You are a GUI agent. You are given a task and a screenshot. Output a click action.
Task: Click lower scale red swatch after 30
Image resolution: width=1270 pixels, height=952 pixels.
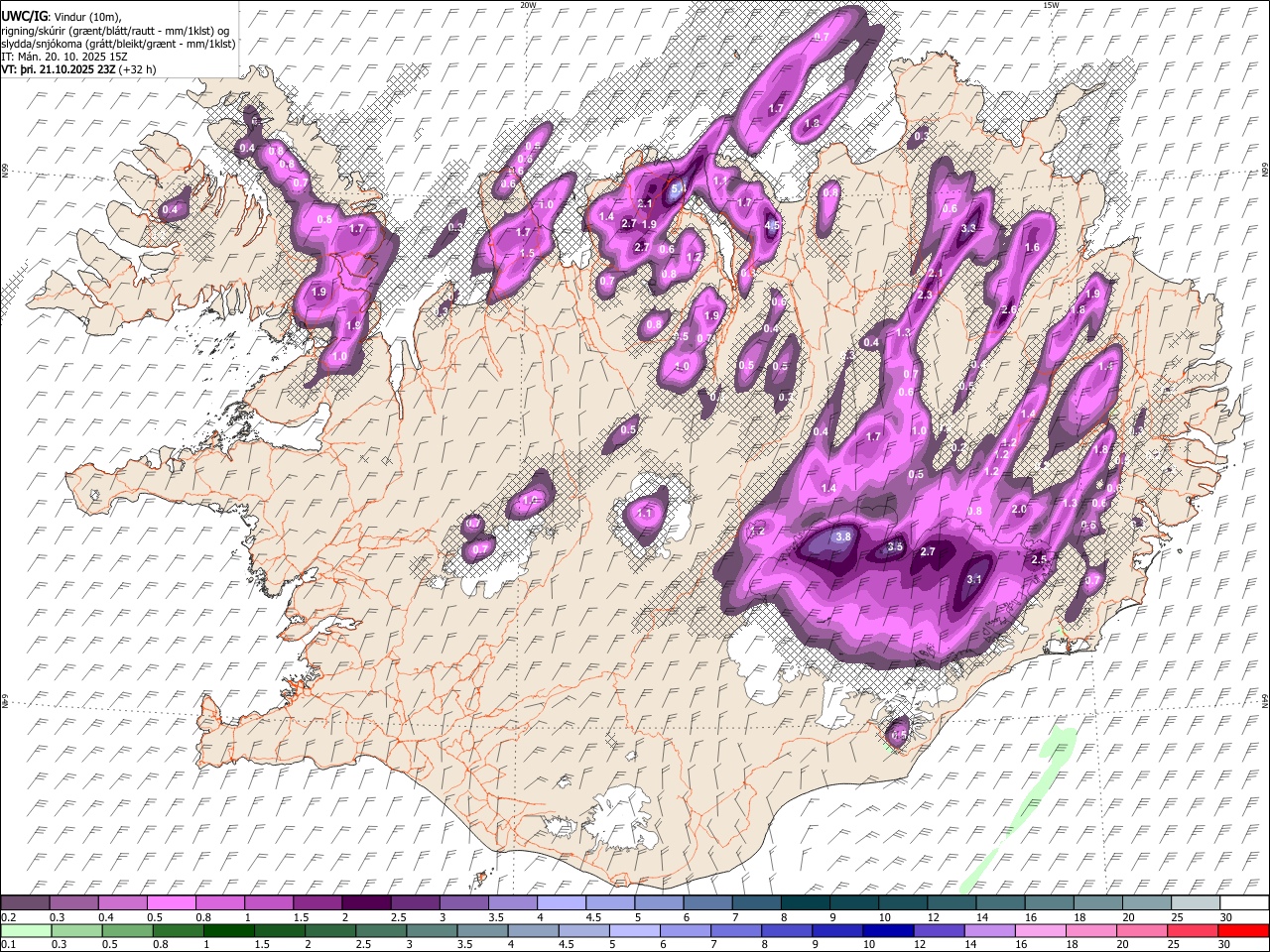click(1242, 930)
